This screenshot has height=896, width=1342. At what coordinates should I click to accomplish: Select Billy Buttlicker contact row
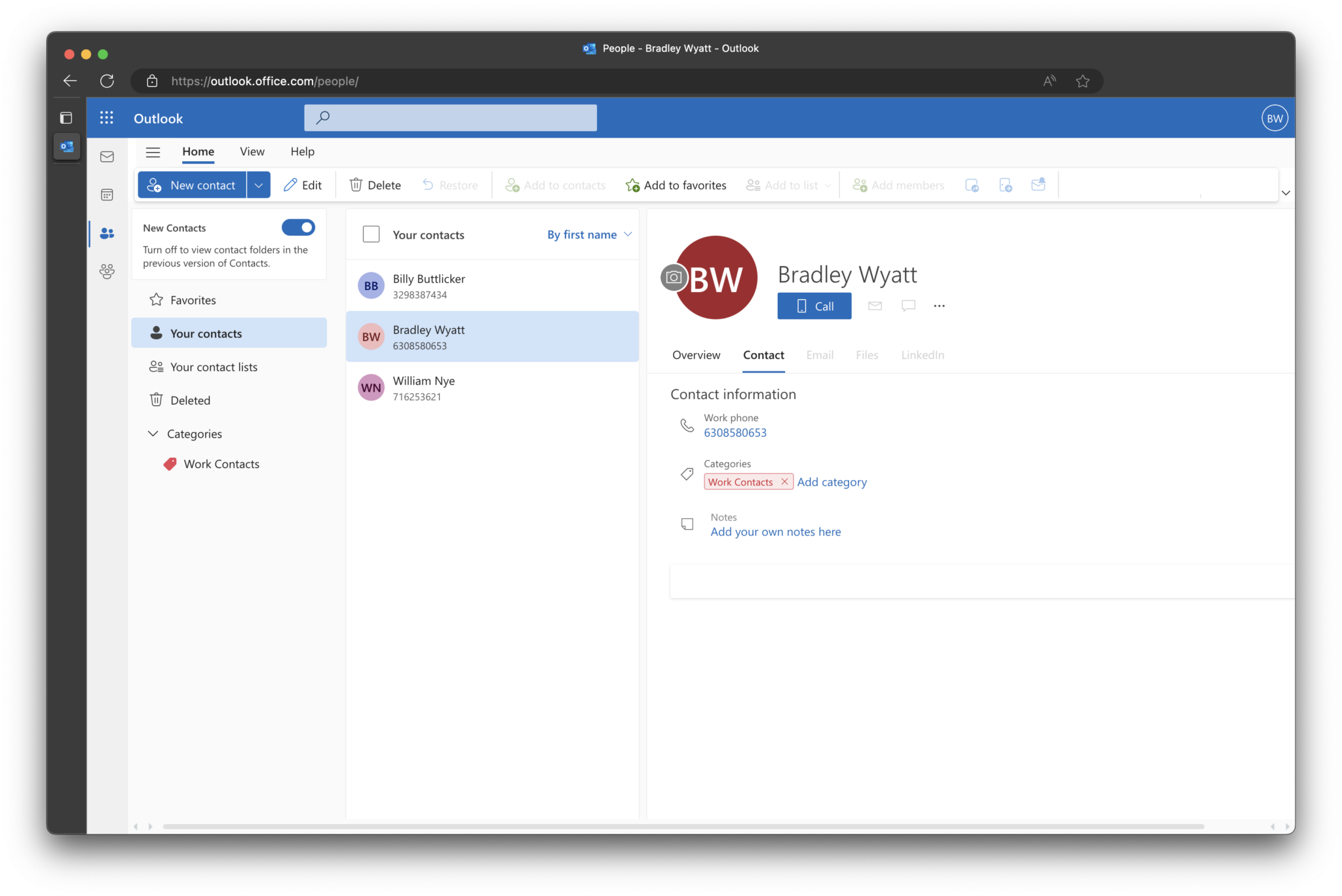click(x=492, y=286)
